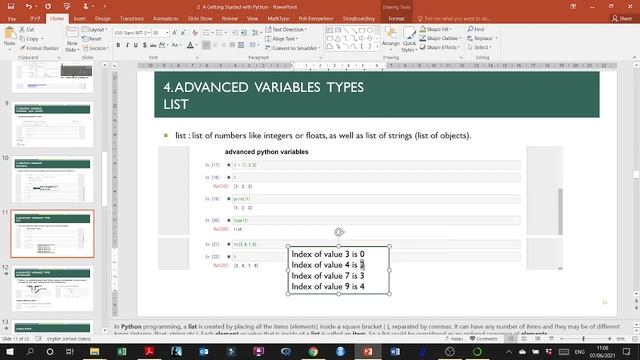The width and height of the screenshot is (640, 360).
Task: Save the presentation from the quick access toolbar
Action: click(x=11, y=7)
